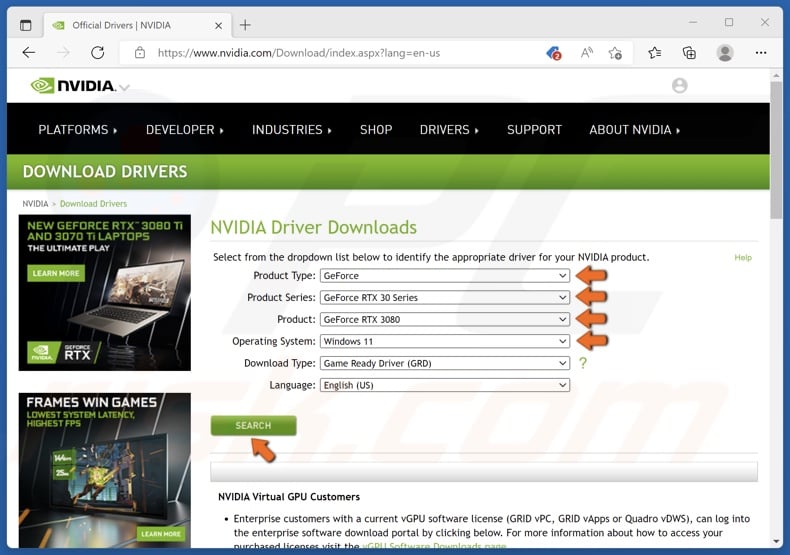This screenshot has width=790, height=555.
Task: Open the tab actions menu icon
Action: [x=25, y=25]
